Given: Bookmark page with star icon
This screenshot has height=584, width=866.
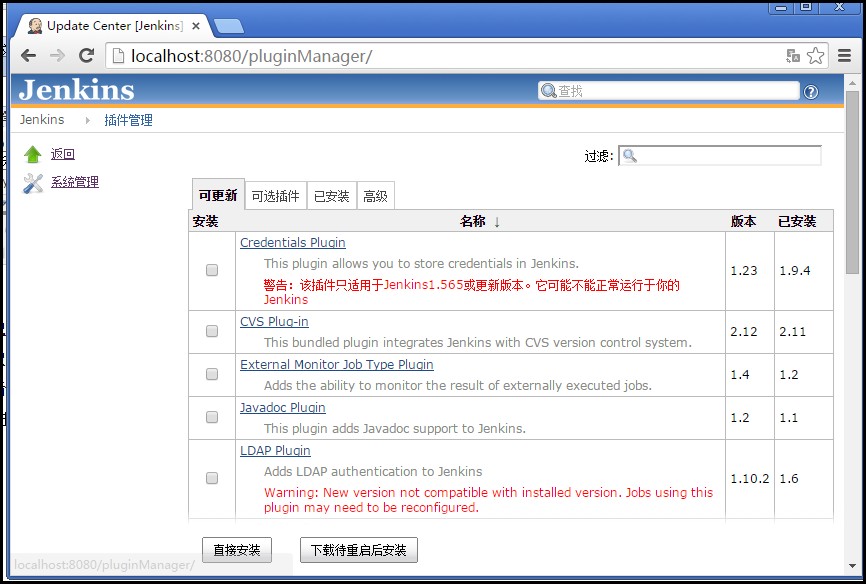Looking at the screenshot, I should (x=815, y=55).
